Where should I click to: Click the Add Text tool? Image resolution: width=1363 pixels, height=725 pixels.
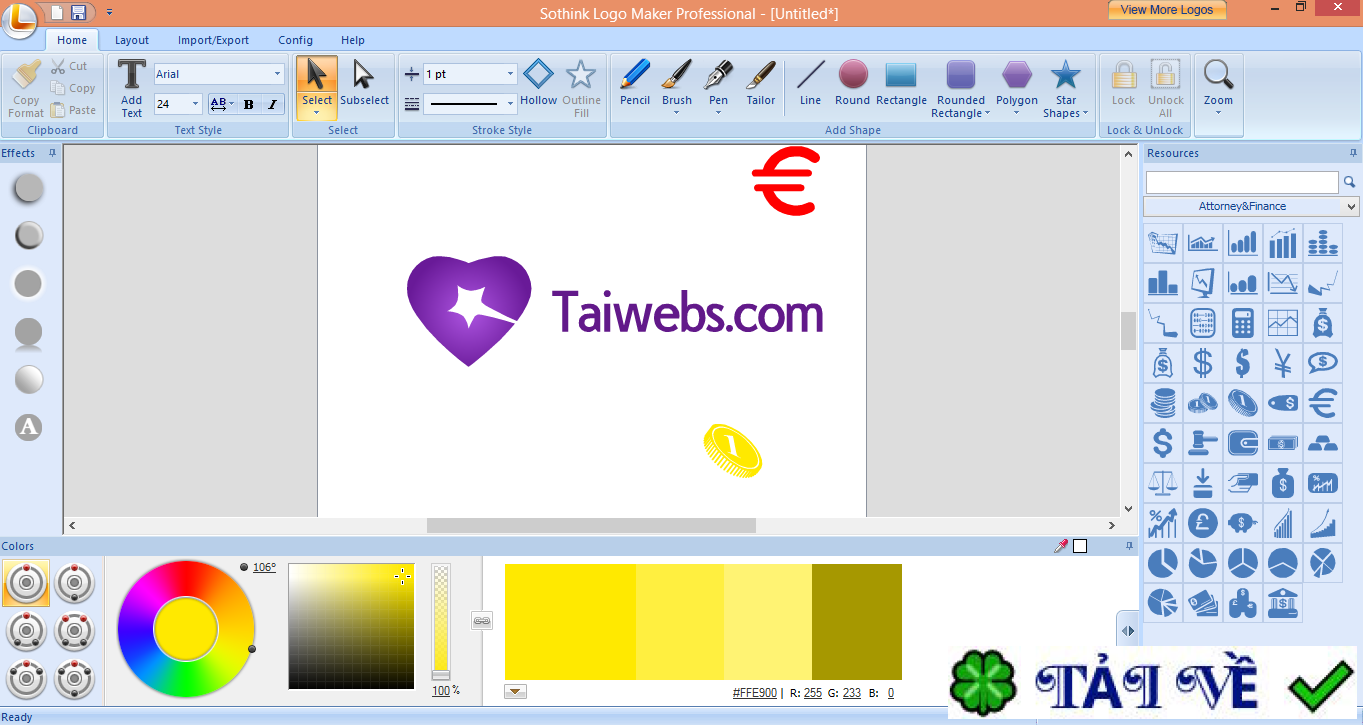coord(131,87)
